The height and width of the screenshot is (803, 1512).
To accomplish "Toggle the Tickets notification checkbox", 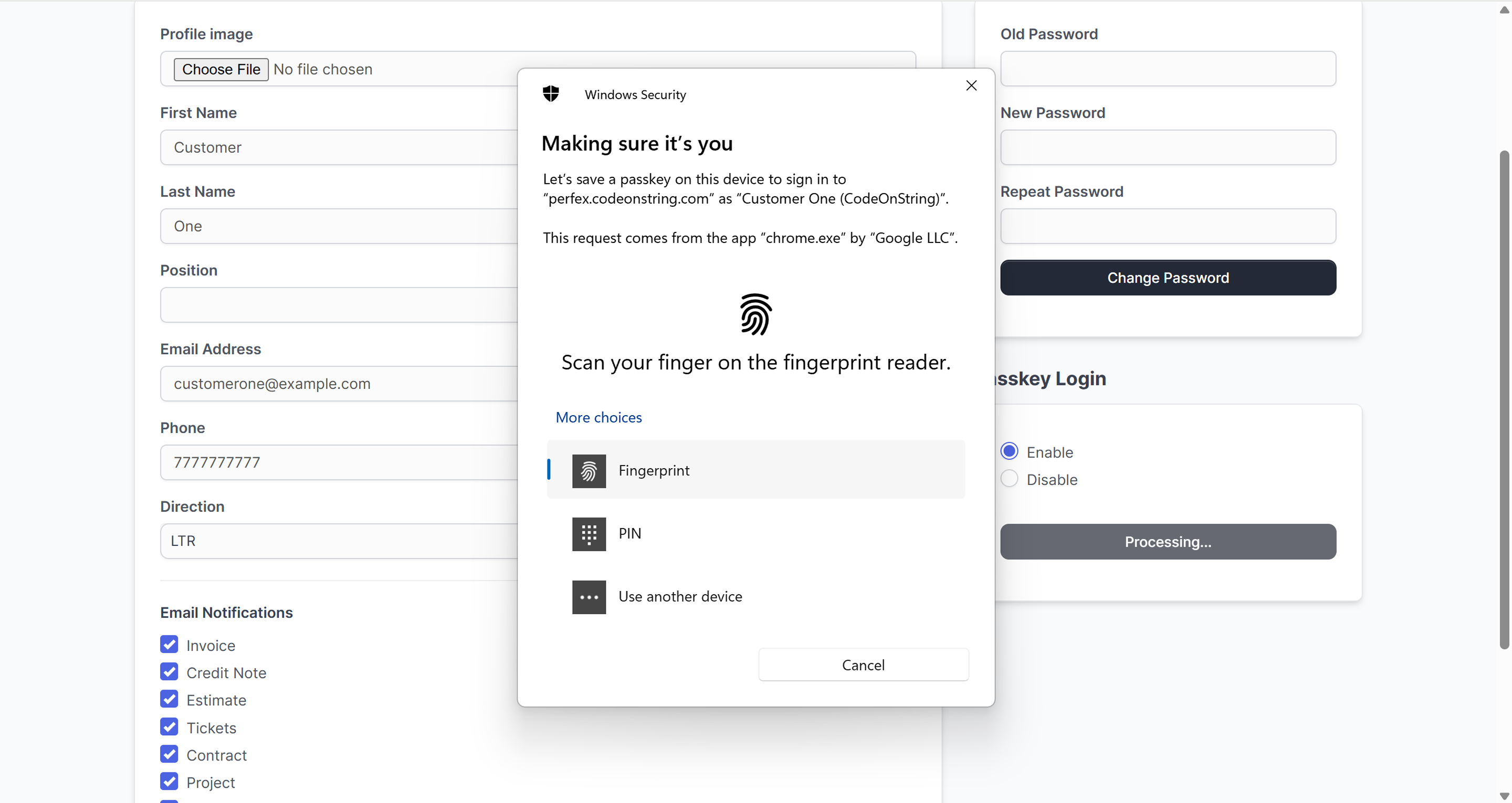I will 169,727.
